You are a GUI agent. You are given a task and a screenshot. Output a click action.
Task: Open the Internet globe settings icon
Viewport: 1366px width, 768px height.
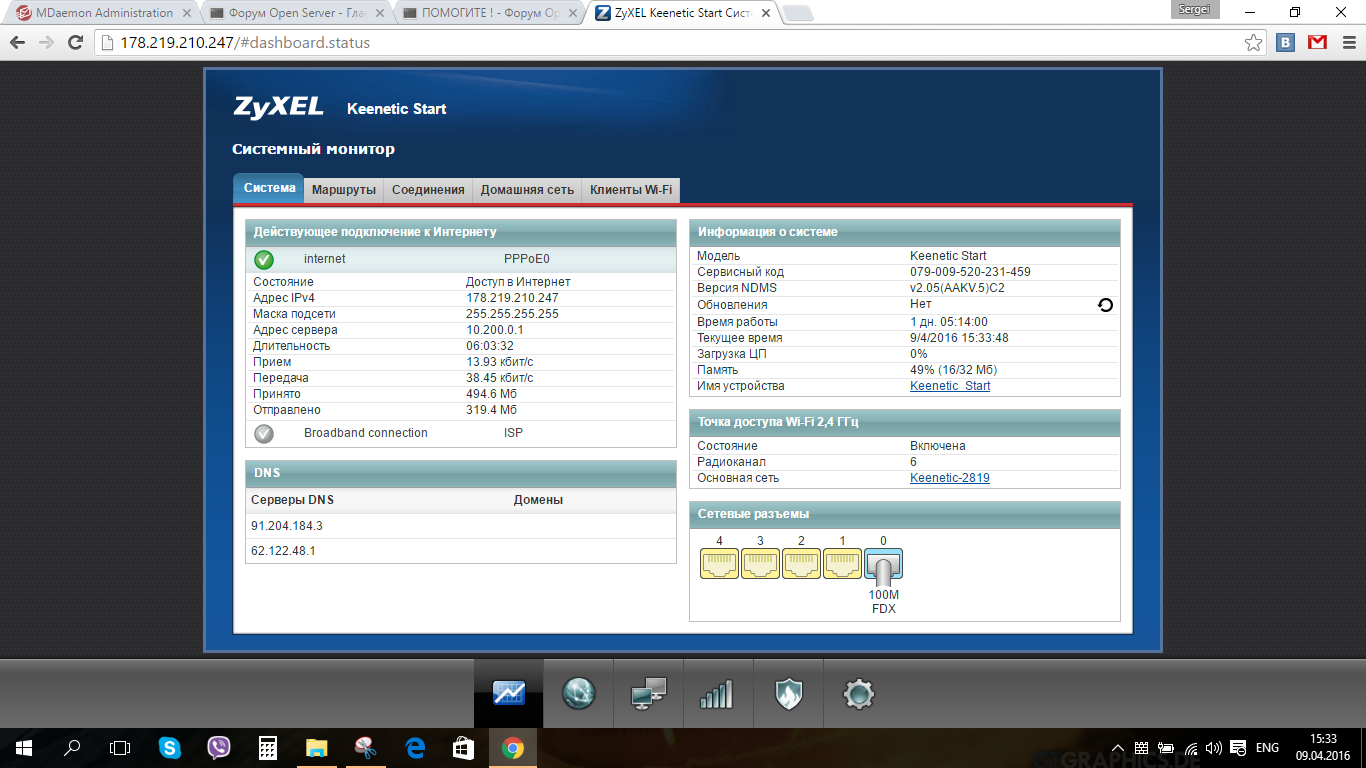click(x=579, y=693)
